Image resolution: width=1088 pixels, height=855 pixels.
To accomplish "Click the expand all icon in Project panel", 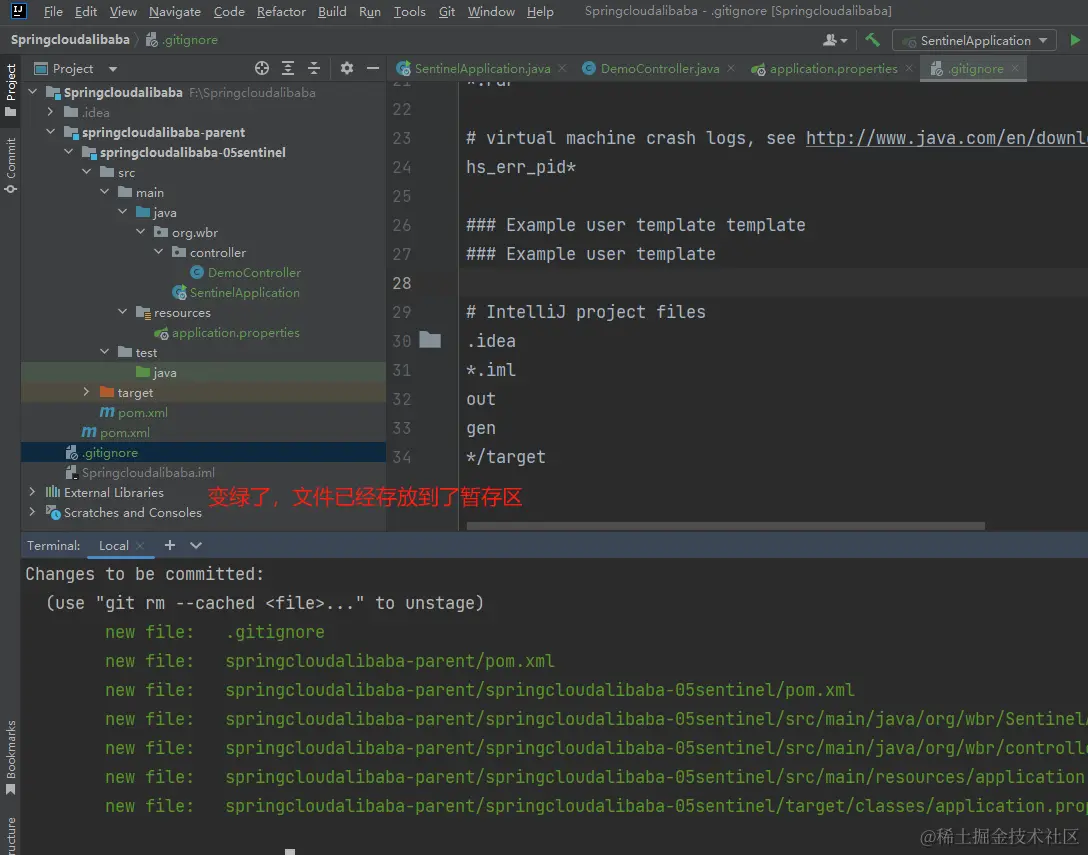I will (x=288, y=68).
